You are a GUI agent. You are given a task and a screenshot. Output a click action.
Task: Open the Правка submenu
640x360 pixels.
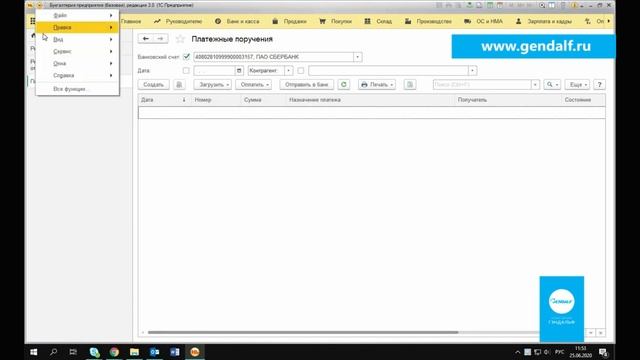(78, 27)
